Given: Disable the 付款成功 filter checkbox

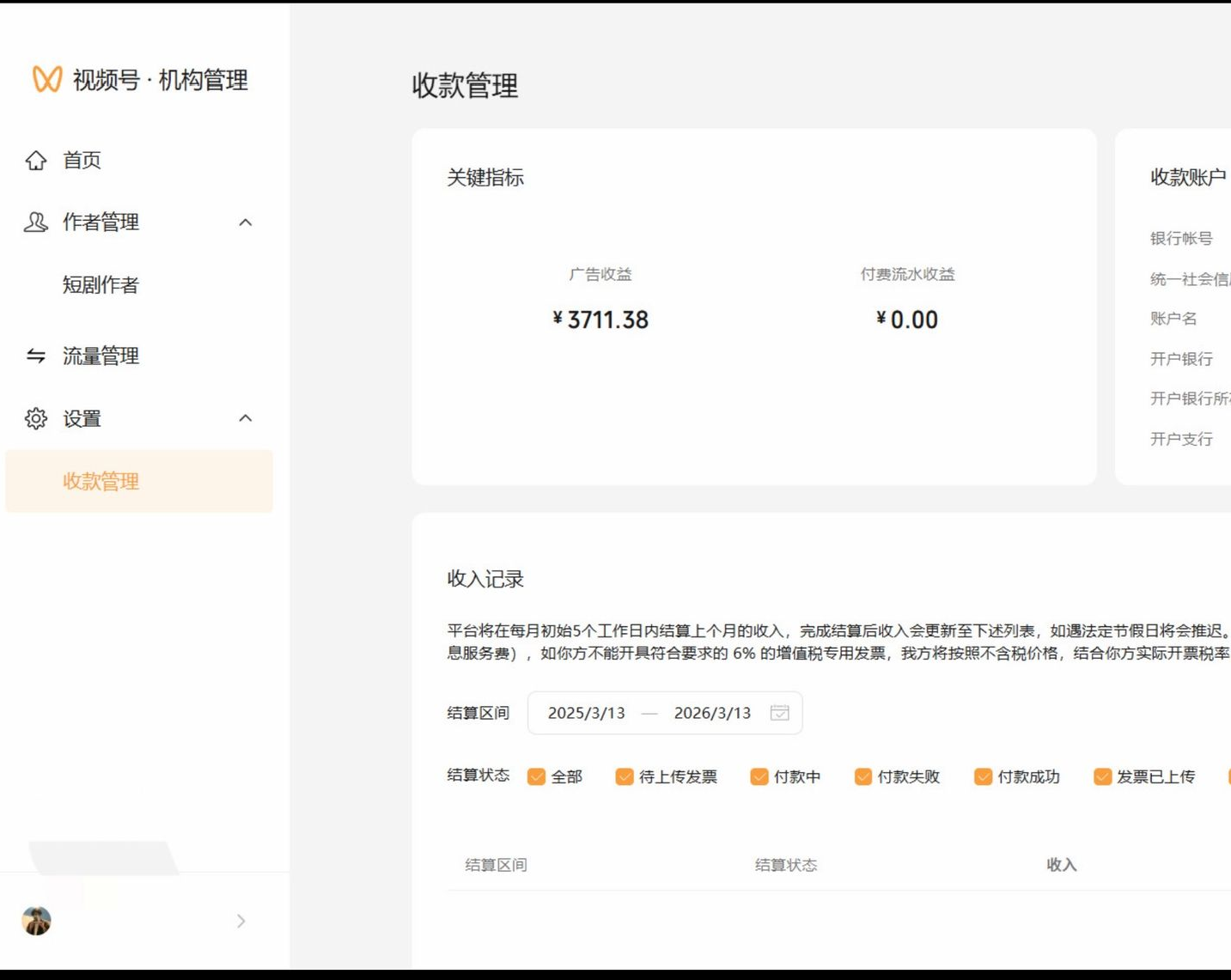Looking at the screenshot, I should [983, 776].
